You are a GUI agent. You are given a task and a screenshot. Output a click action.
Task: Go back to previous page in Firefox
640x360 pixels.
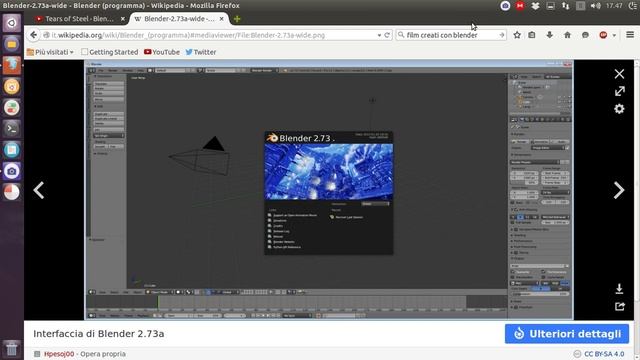click(33, 35)
